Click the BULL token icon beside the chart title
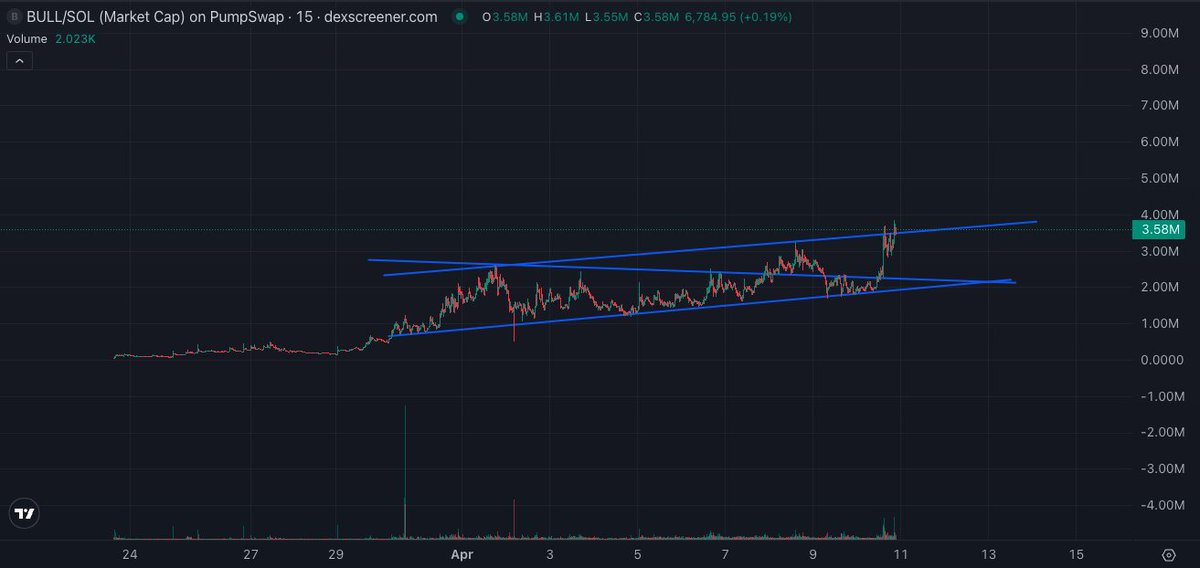 point(15,17)
